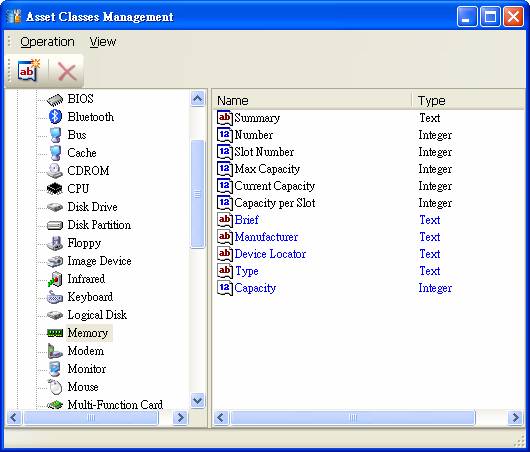This screenshot has width=530, height=452.
Task: Select the Mouse icon in the tree
Action: (x=55, y=387)
